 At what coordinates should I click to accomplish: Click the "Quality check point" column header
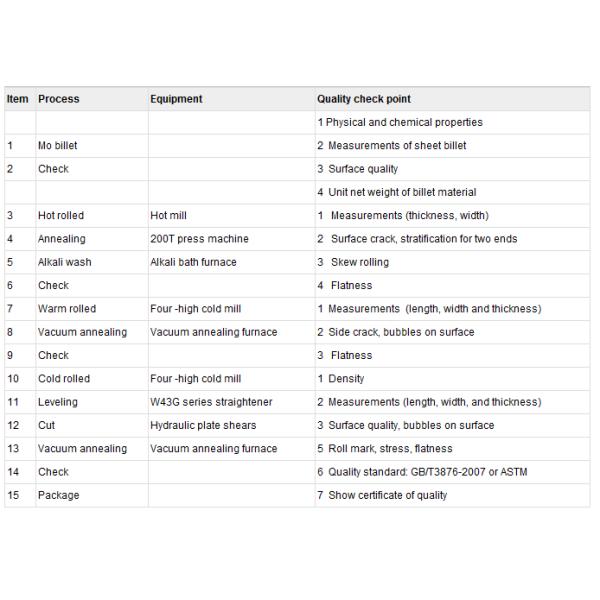[x=364, y=99]
